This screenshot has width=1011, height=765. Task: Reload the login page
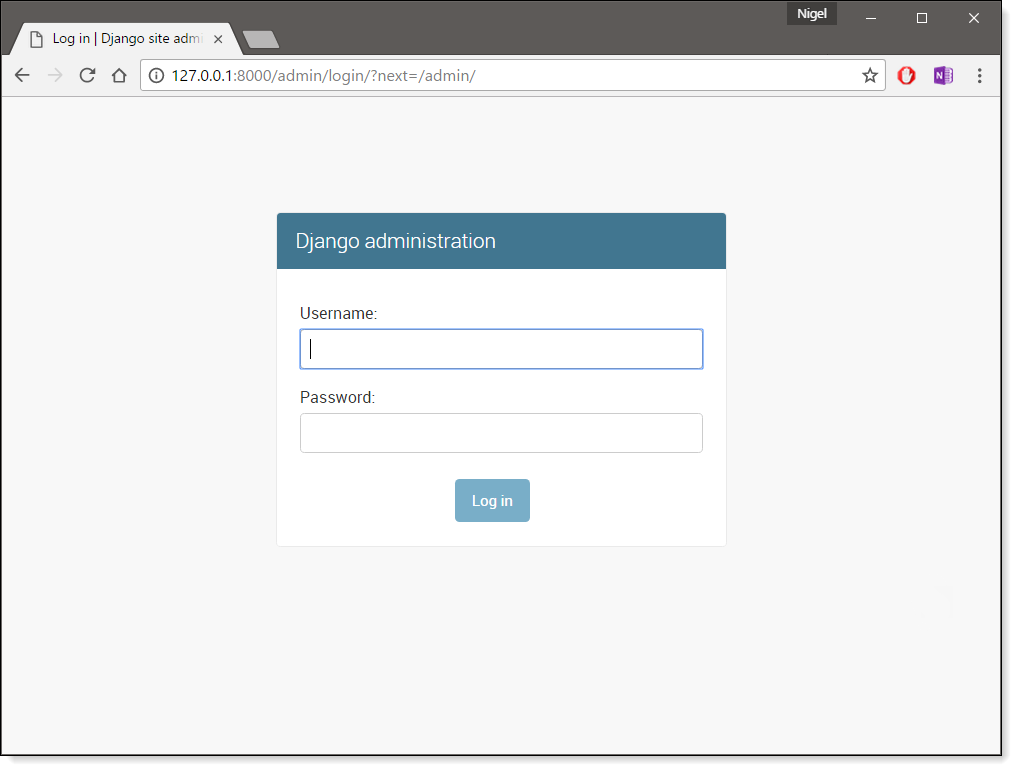click(87, 75)
